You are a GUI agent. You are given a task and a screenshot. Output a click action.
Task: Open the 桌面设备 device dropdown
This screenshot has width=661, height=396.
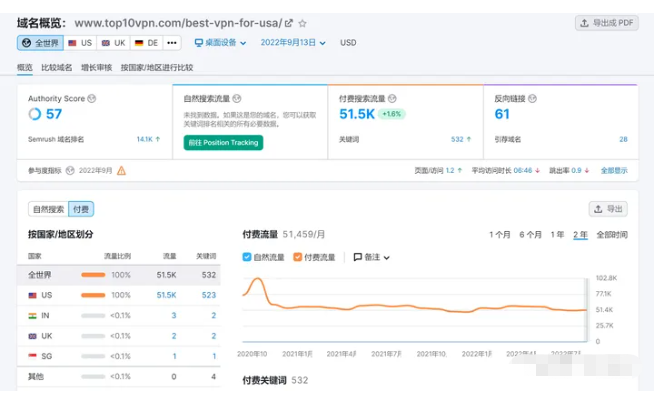click(x=220, y=43)
